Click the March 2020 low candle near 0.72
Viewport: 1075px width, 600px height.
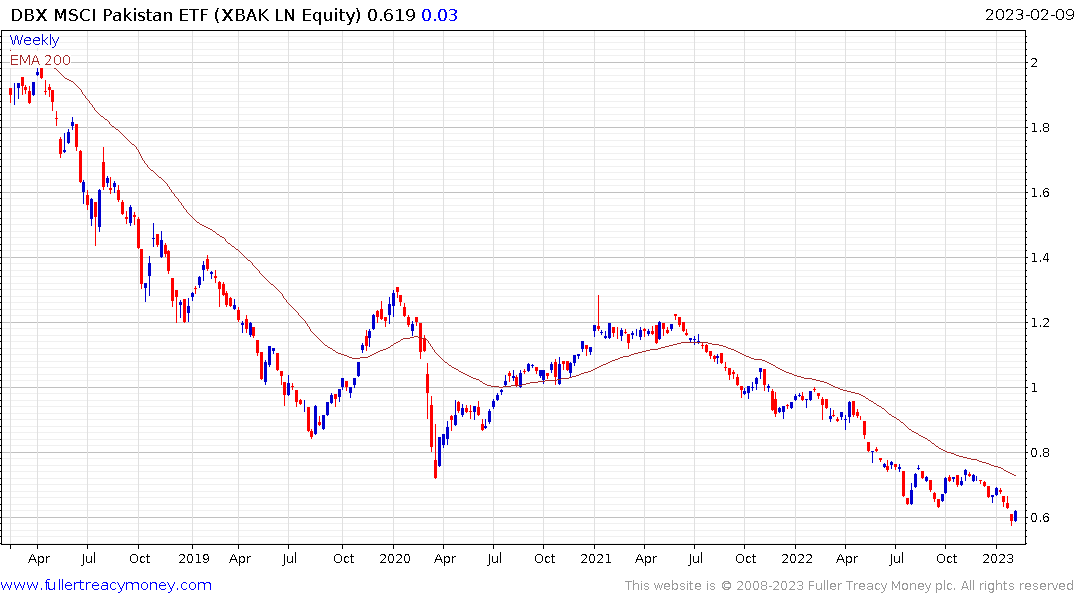tap(435, 451)
